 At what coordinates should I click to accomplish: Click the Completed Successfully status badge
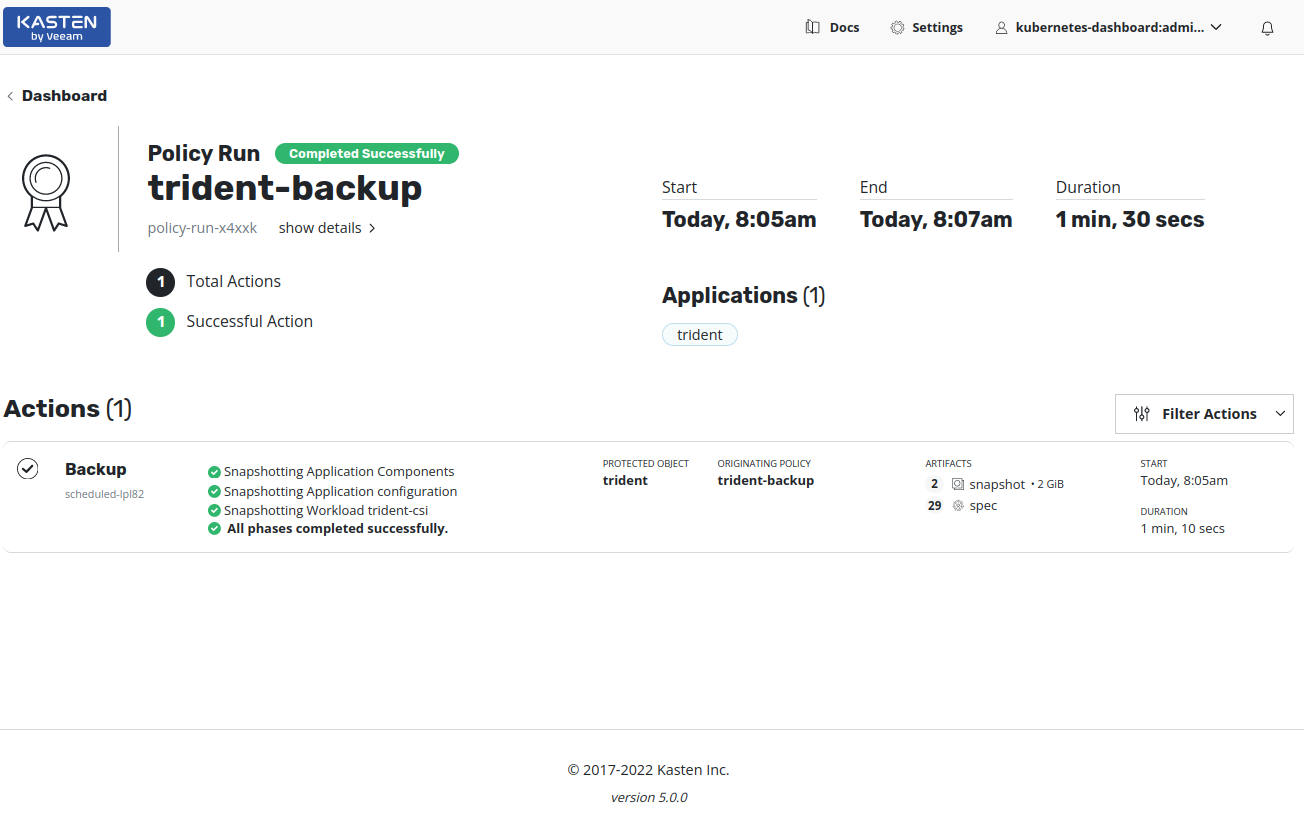(x=367, y=154)
